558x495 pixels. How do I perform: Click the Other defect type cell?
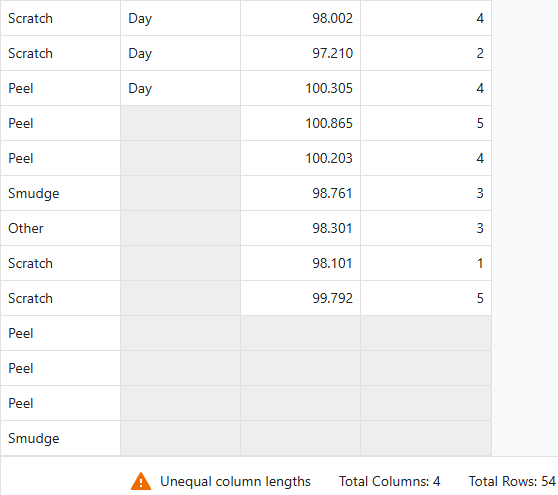(60, 228)
